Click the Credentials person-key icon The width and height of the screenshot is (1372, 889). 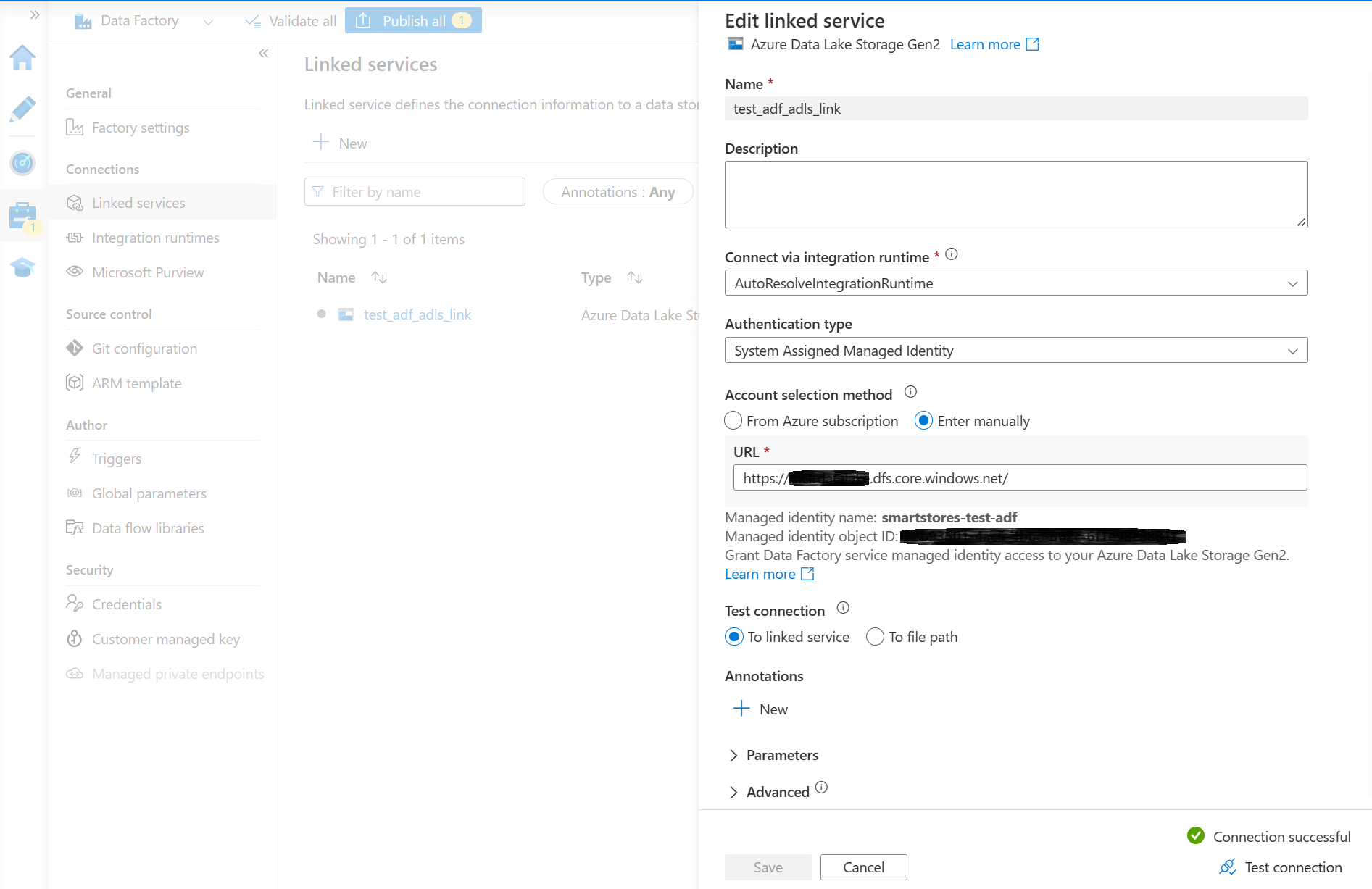click(x=75, y=604)
